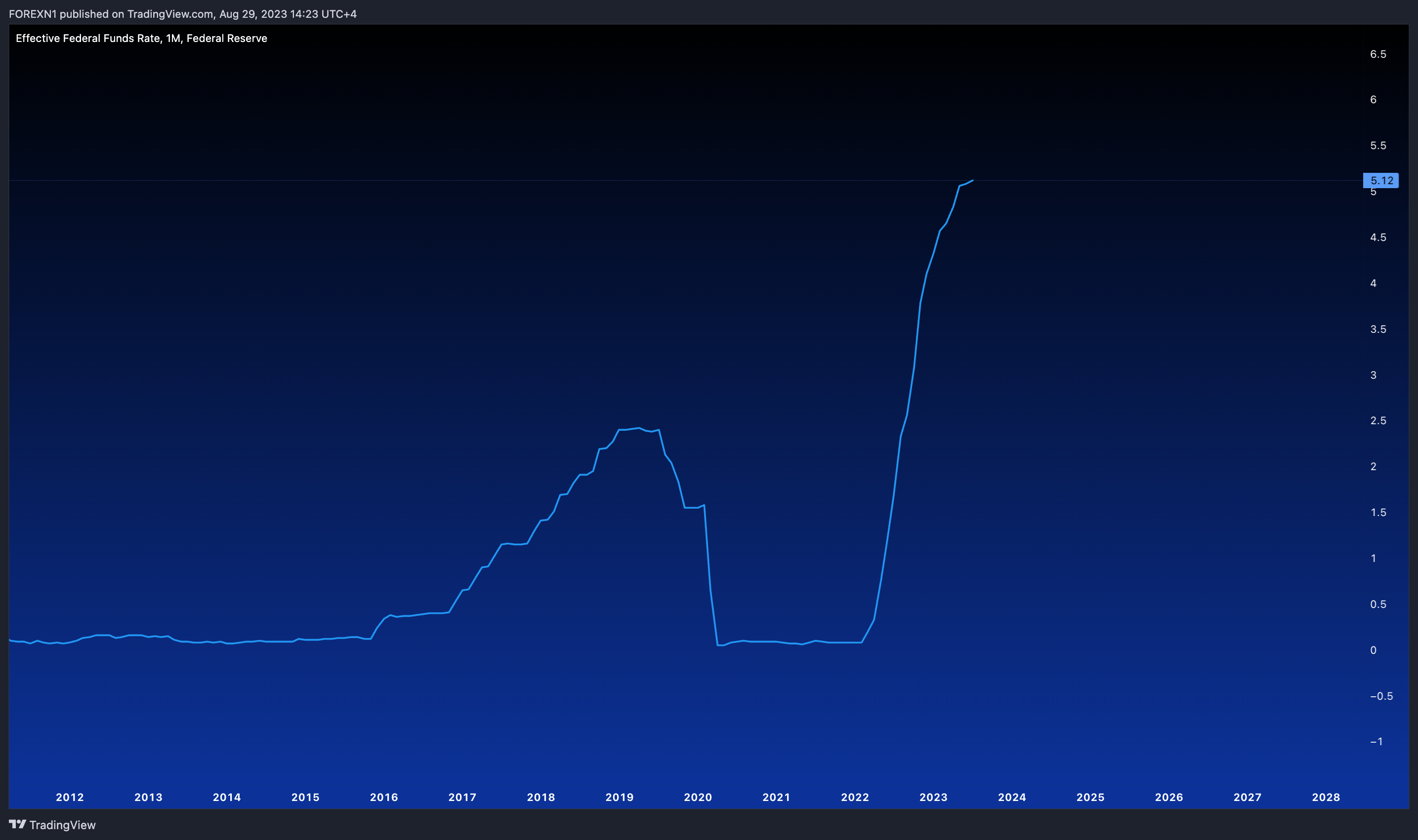Click the 2026 time axis label

click(x=1169, y=797)
